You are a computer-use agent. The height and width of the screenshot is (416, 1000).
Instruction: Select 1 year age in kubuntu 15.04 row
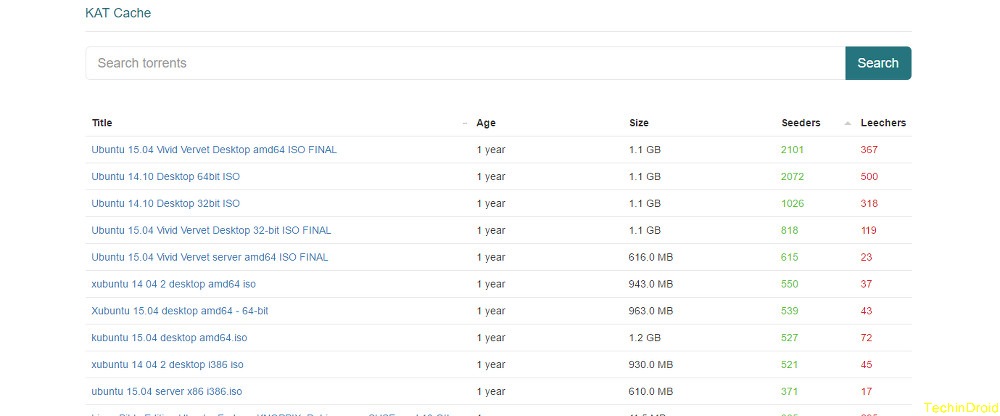click(x=491, y=338)
